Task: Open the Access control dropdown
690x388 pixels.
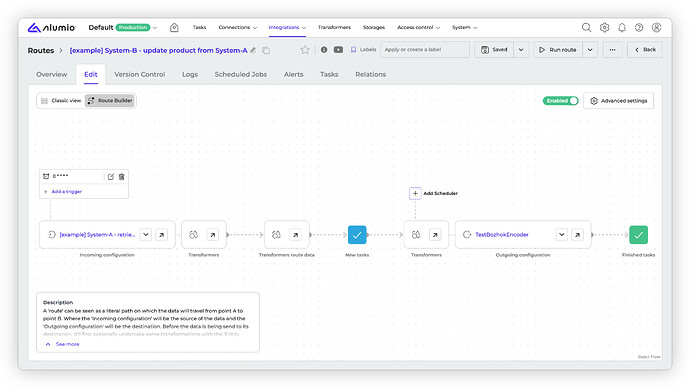Action: click(418, 27)
